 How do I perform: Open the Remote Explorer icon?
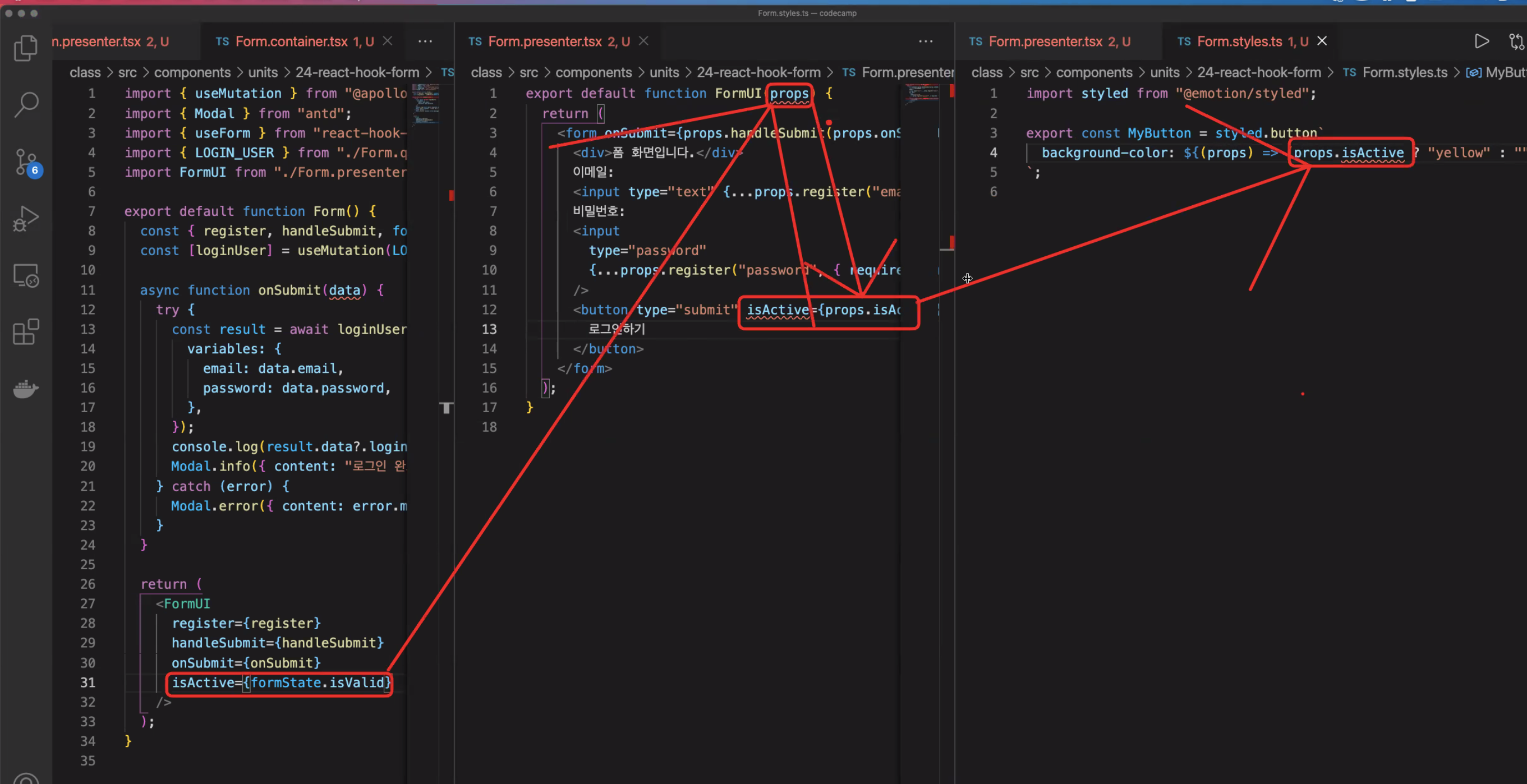[x=25, y=275]
